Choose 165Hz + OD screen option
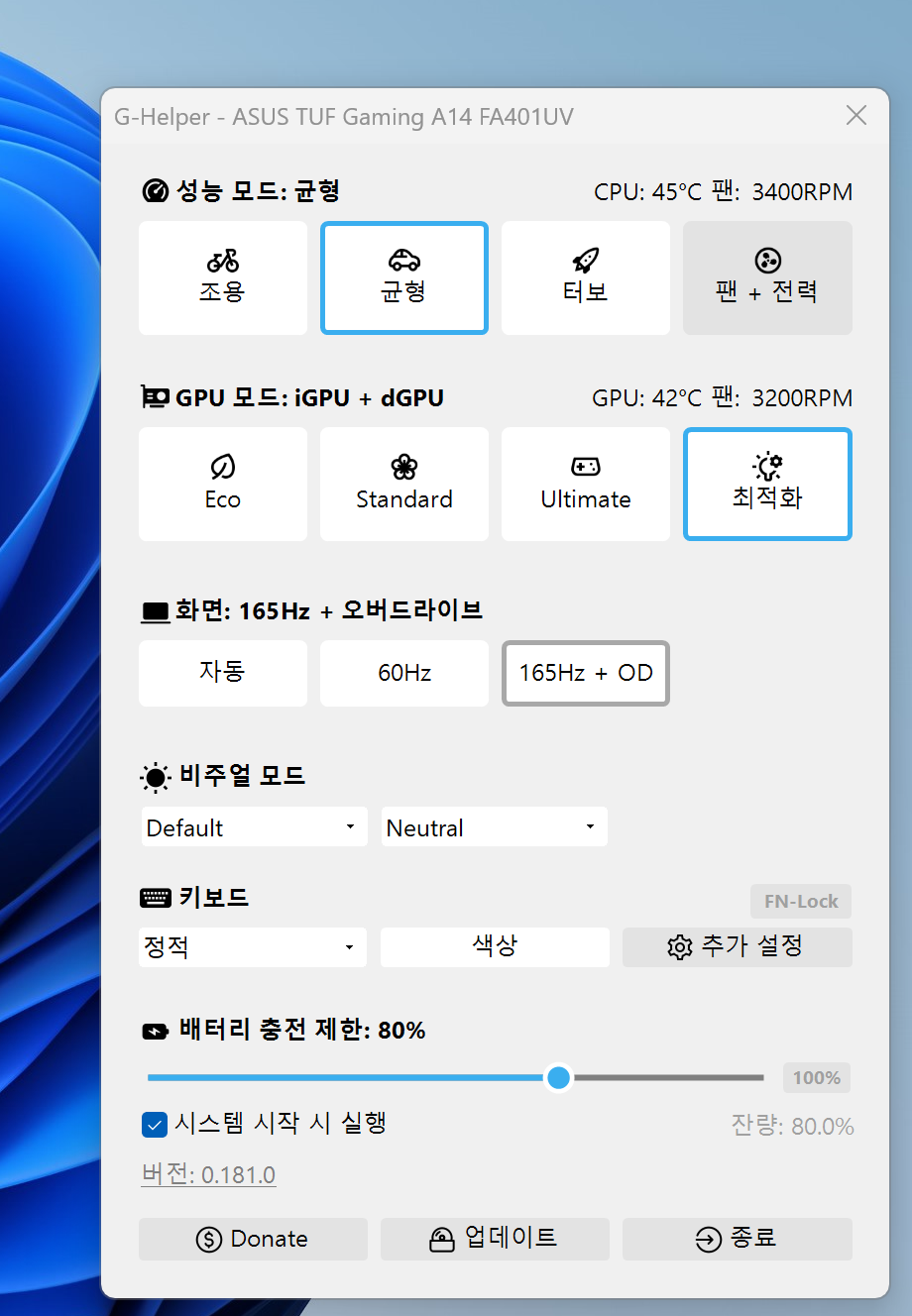This screenshot has height=1316, width=912. tap(586, 673)
